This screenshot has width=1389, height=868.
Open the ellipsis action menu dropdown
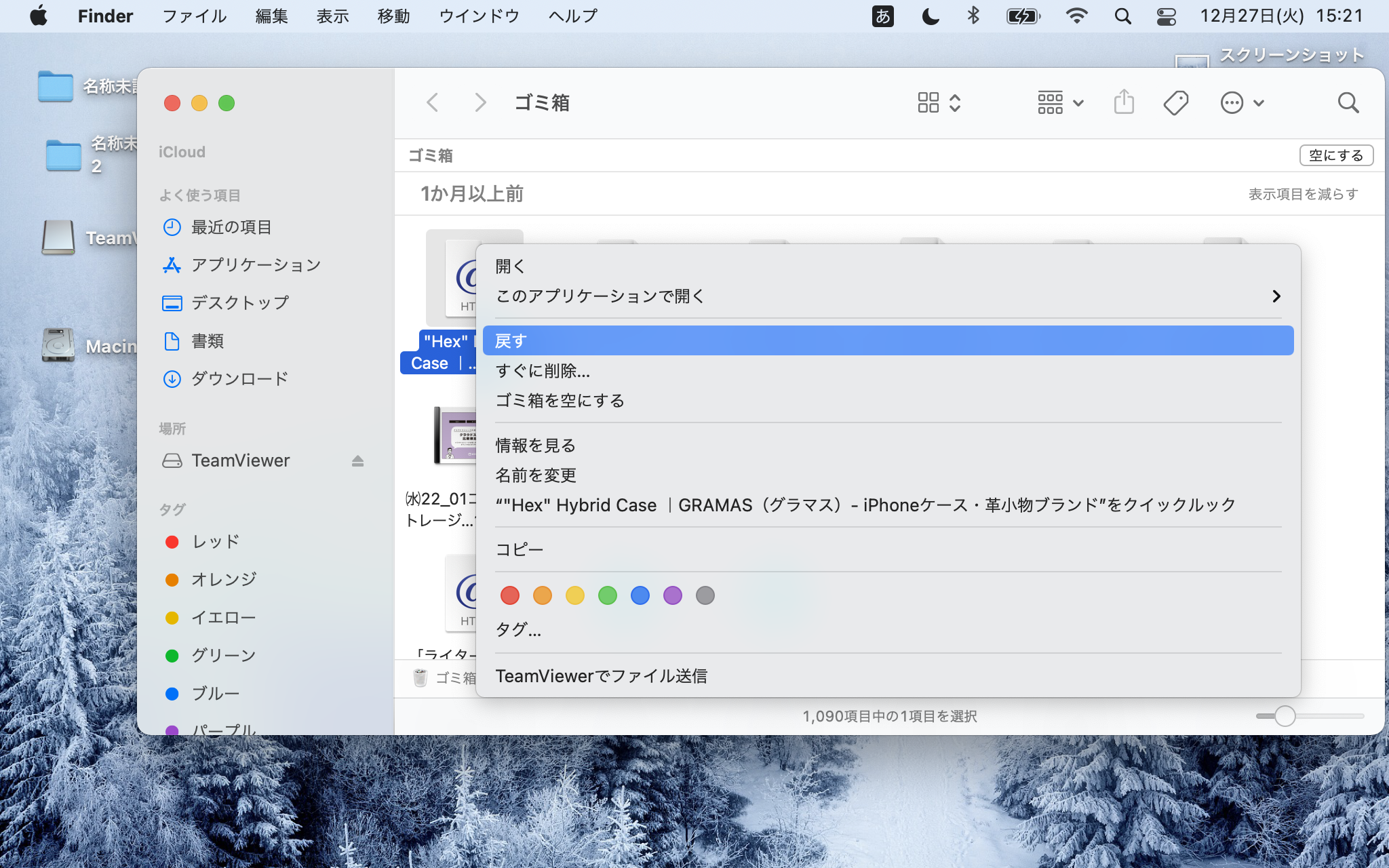click(x=1241, y=103)
